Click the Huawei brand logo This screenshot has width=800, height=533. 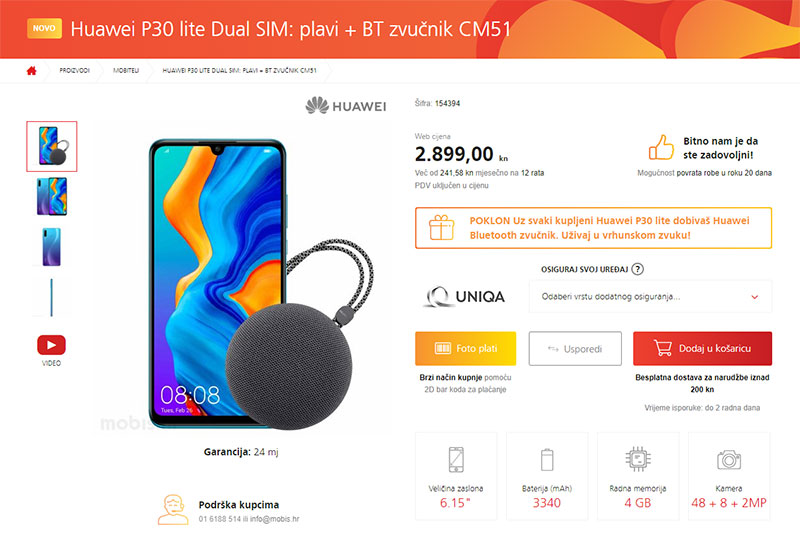tap(345, 106)
